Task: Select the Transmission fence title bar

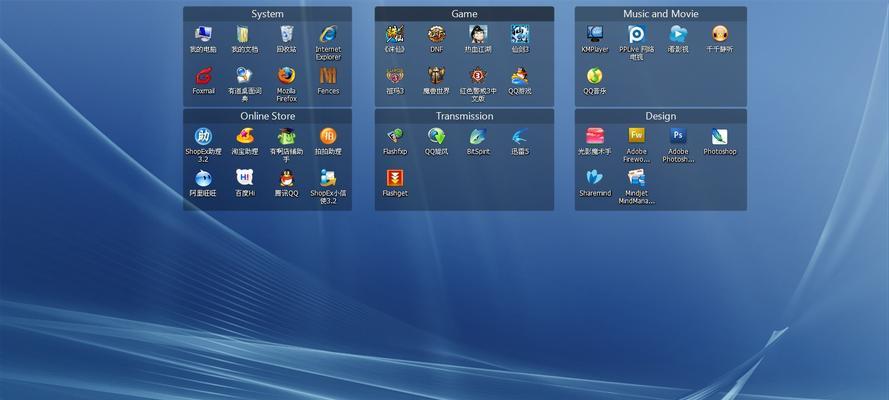Action: pyautogui.click(x=464, y=116)
